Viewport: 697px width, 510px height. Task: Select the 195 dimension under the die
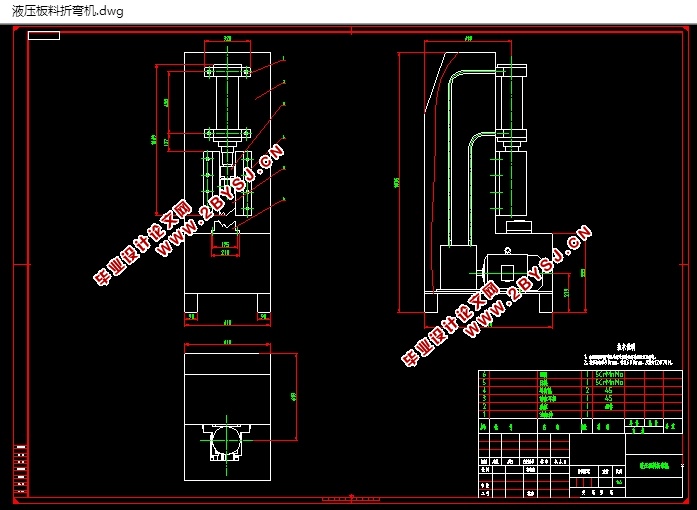coord(225,244)
